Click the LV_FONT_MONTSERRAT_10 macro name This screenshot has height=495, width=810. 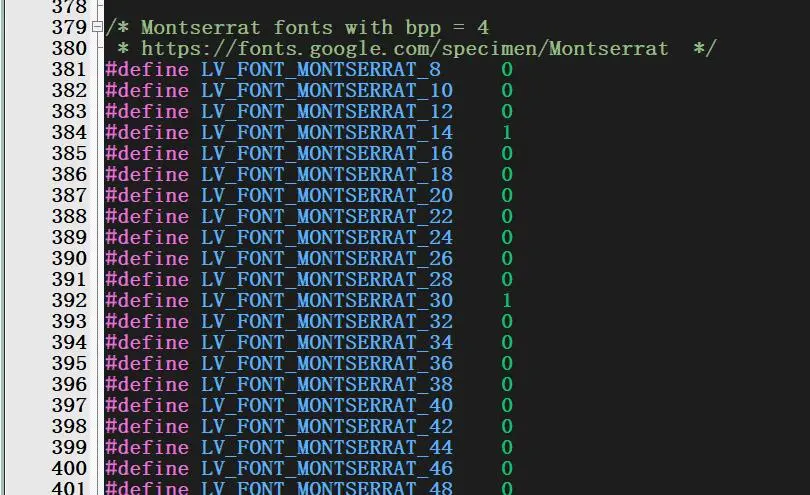pyautogui.click(x=326, y=90)
